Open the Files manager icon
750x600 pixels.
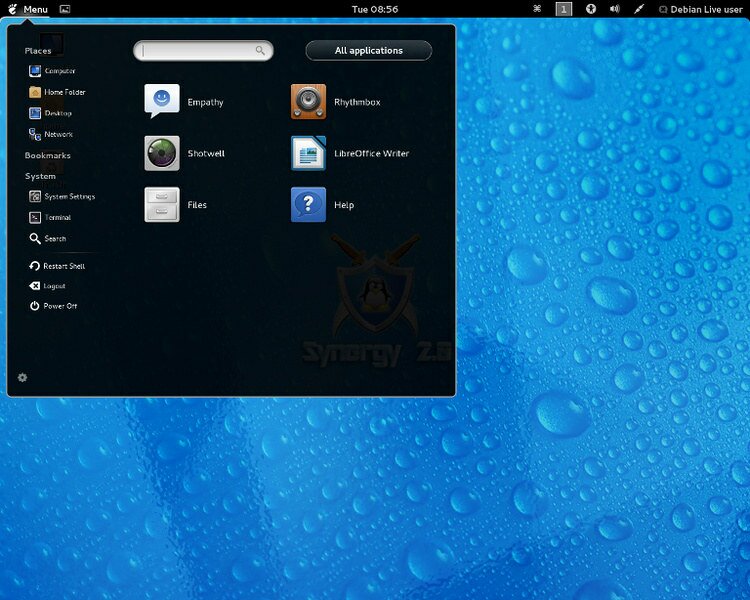(162, 205)
